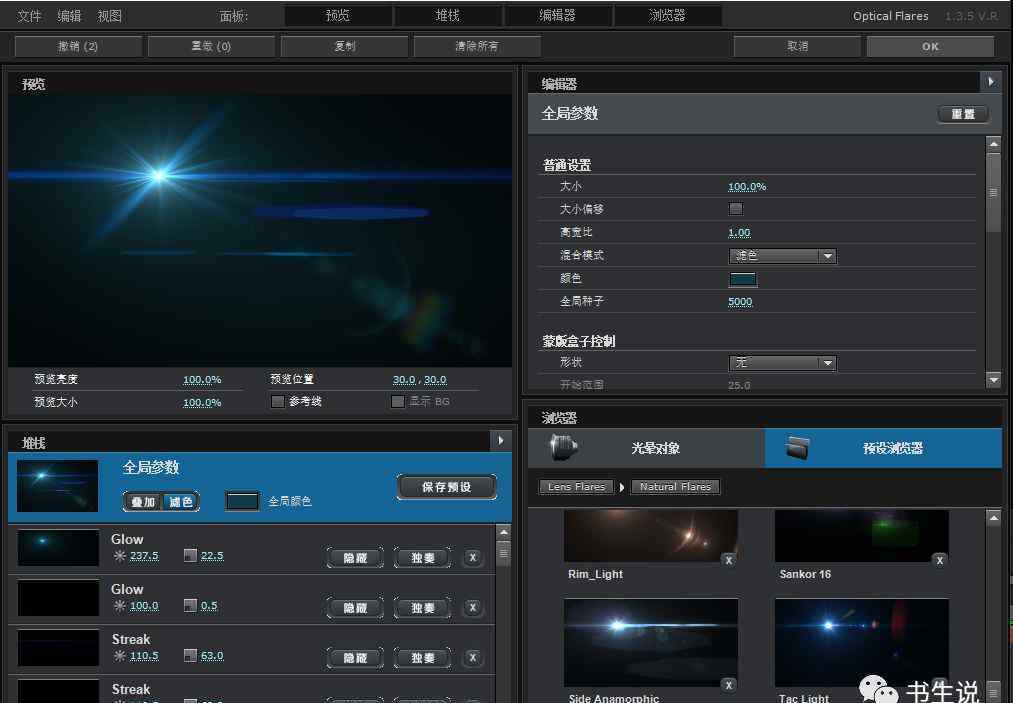1013x703 pixels.
Task: Save the flare with 保存预设 button
Action: coord(447,487)
